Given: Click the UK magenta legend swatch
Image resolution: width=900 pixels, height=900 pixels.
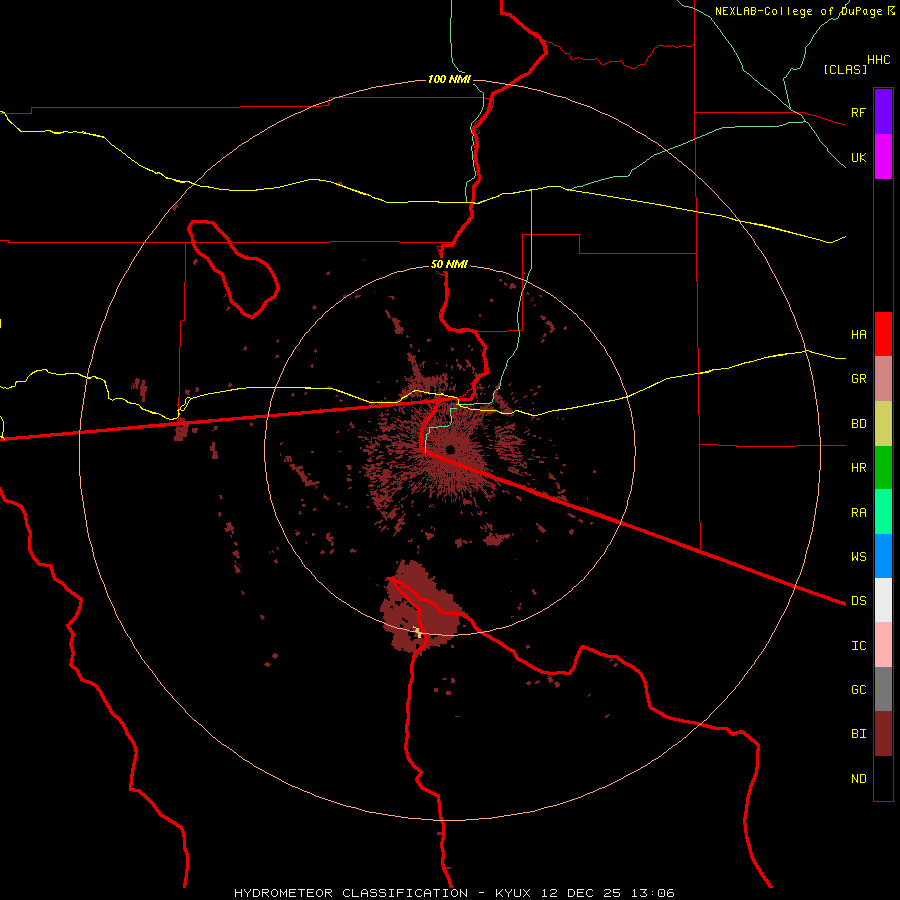Looking at the screenshot, I should click(883, 157).
